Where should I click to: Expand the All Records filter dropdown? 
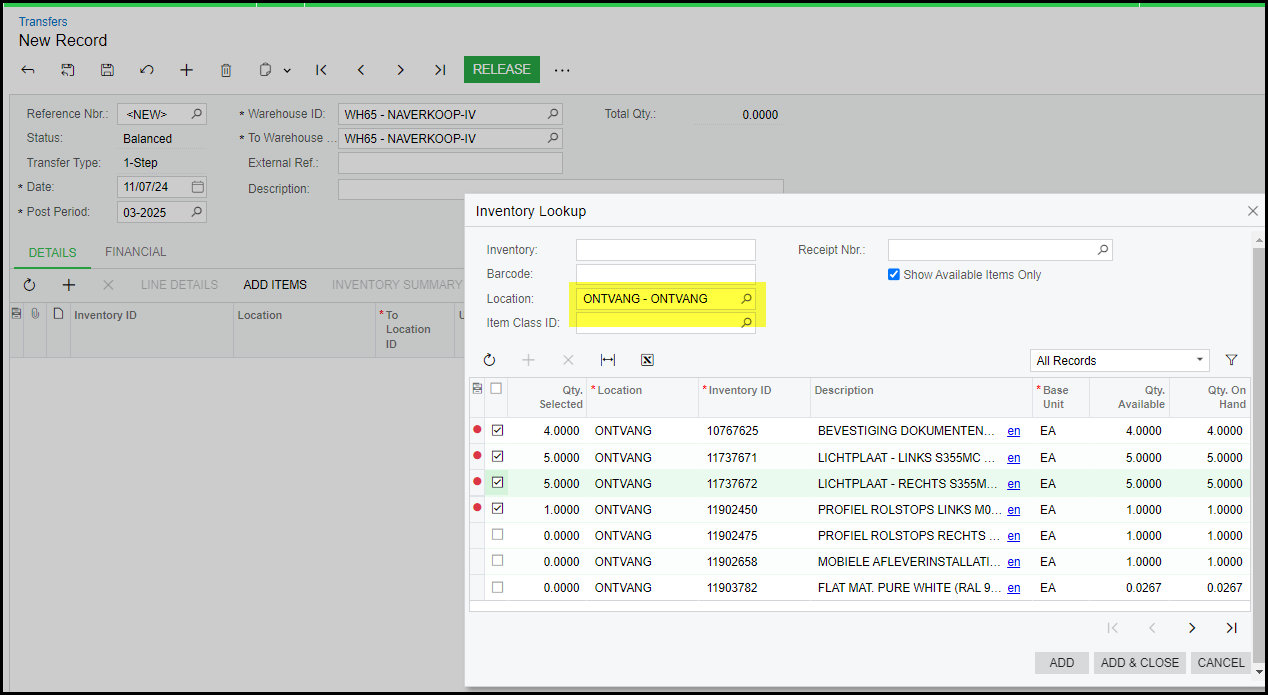(1199, 360)
